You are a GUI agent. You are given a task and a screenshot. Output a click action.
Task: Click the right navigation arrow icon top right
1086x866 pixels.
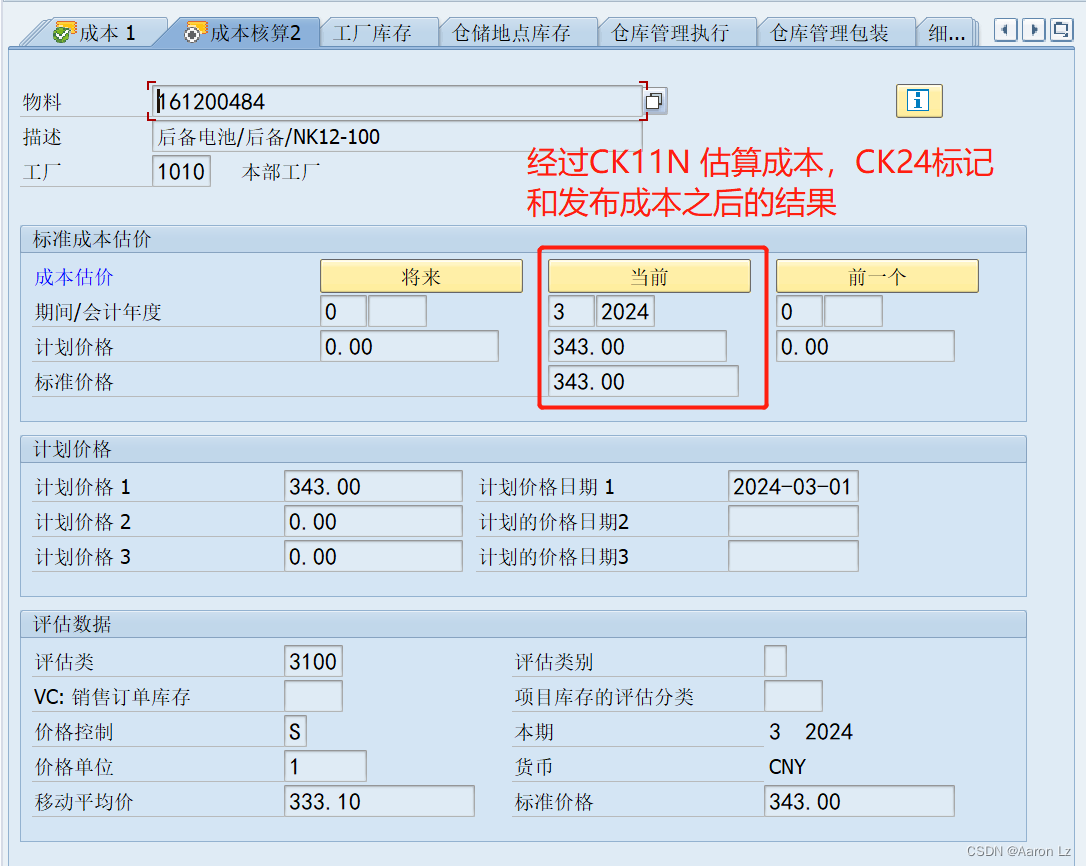click(x=1033, y=30)
